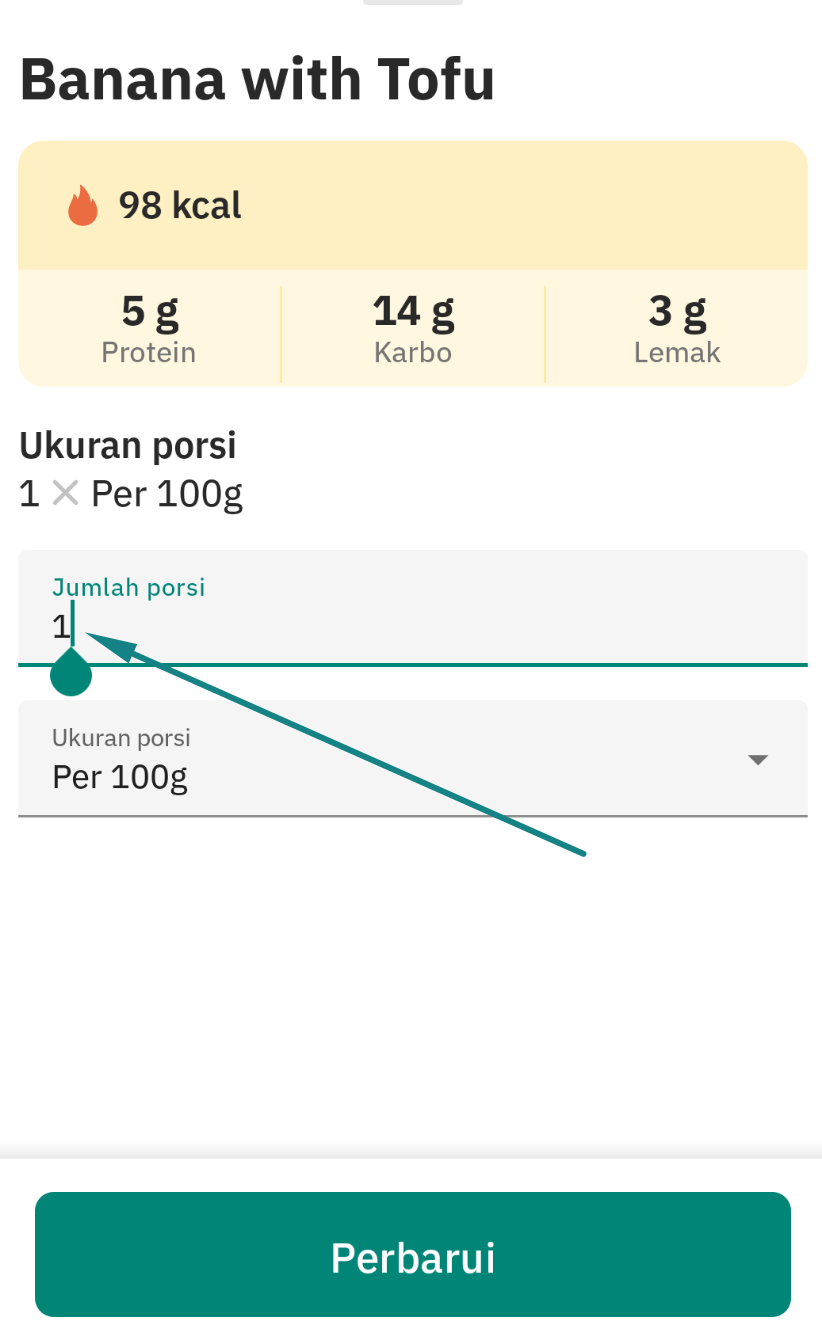This screenshot has height=1342, width=822.
Task: Select the Per 100g dropdown value
Action: click(x=120, y=776)
